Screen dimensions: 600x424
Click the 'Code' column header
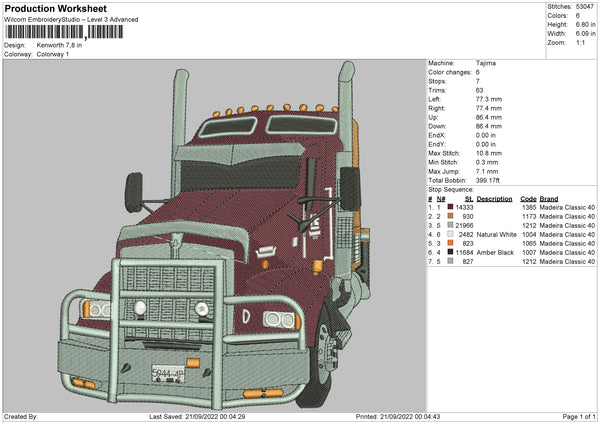[x=528, y=199]
